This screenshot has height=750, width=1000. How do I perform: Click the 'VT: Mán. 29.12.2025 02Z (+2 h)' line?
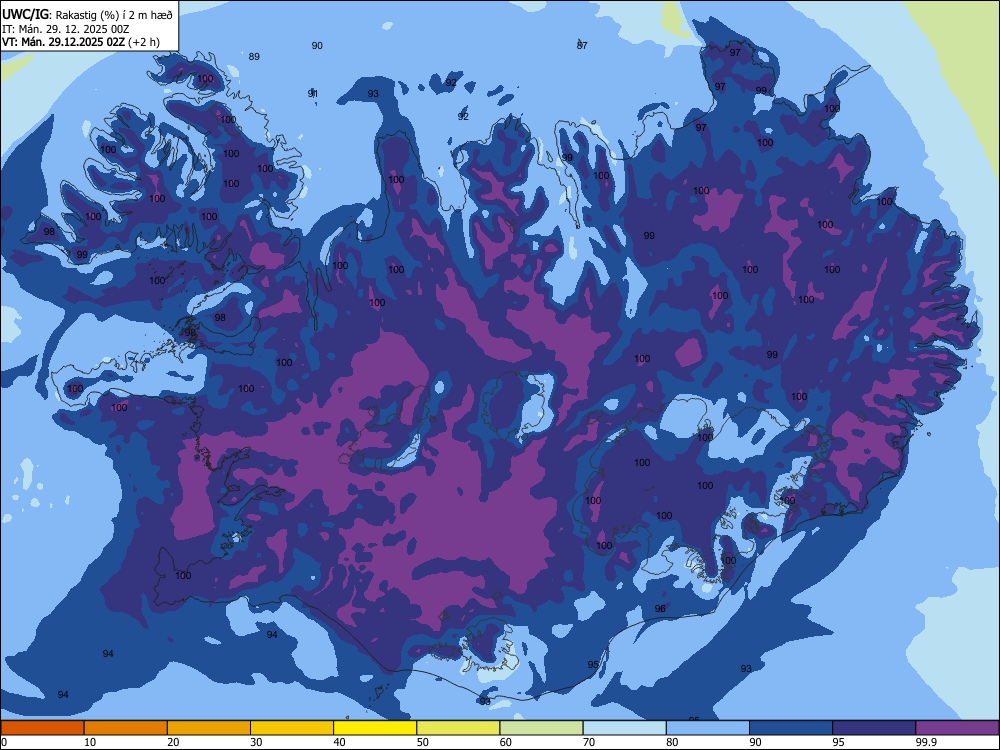click(x=81, y=42)
